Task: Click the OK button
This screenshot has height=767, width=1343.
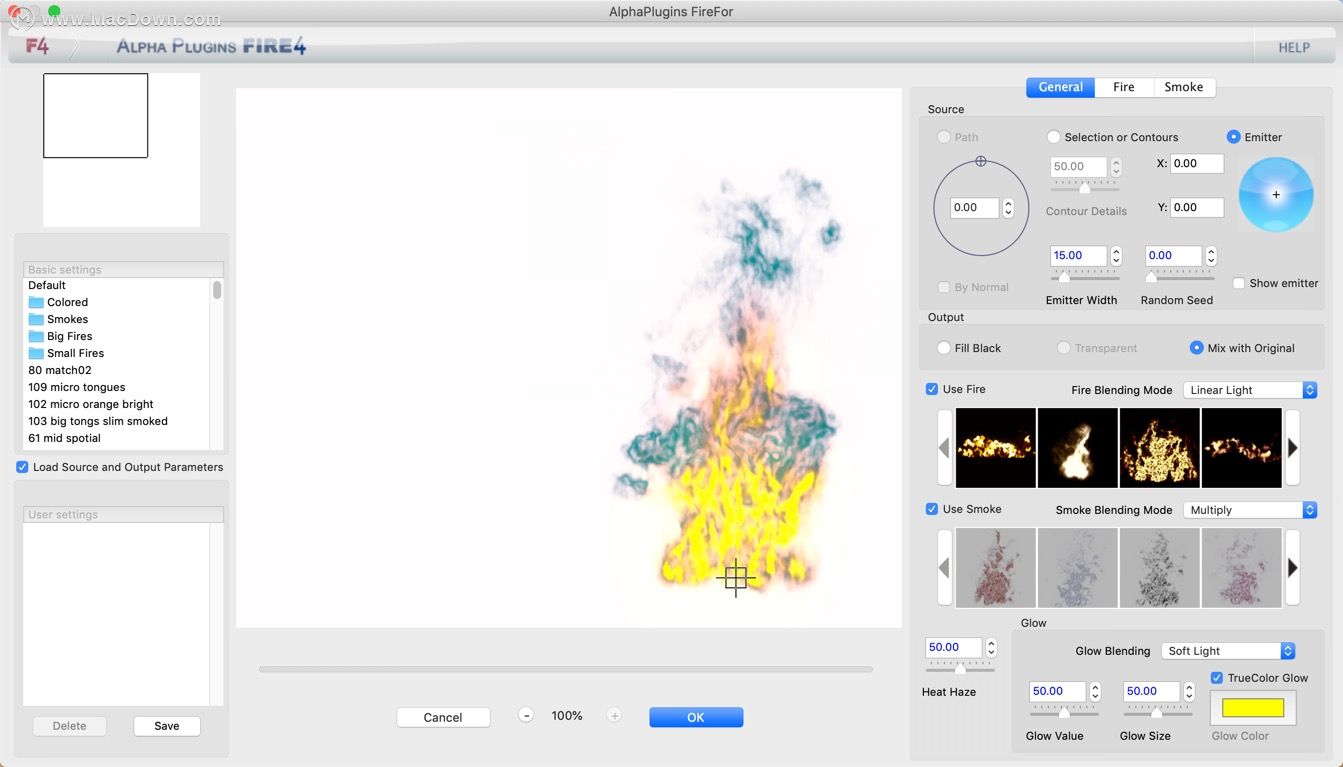Action: point(696,717)
